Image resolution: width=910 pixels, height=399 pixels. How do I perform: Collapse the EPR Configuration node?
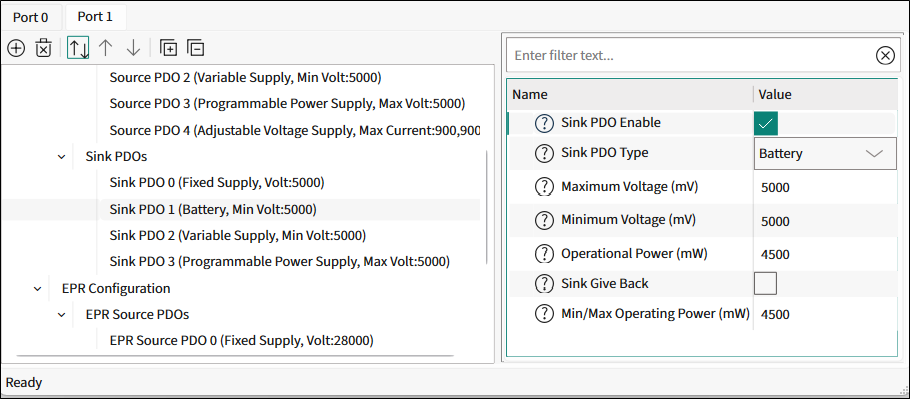coord(38,288)
